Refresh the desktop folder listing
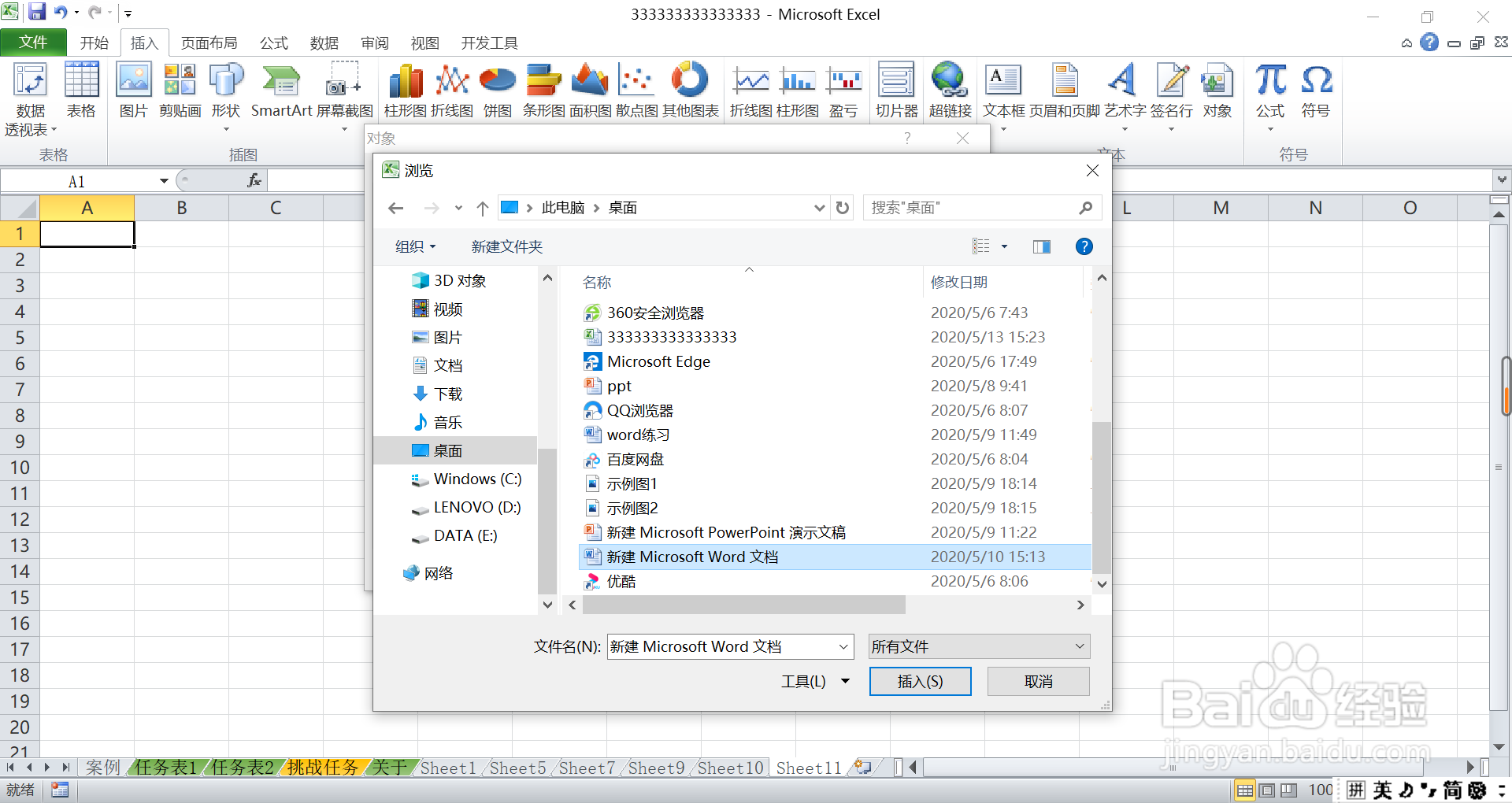1512x803 pixels. pyautogui.click(x=843, y=208)
